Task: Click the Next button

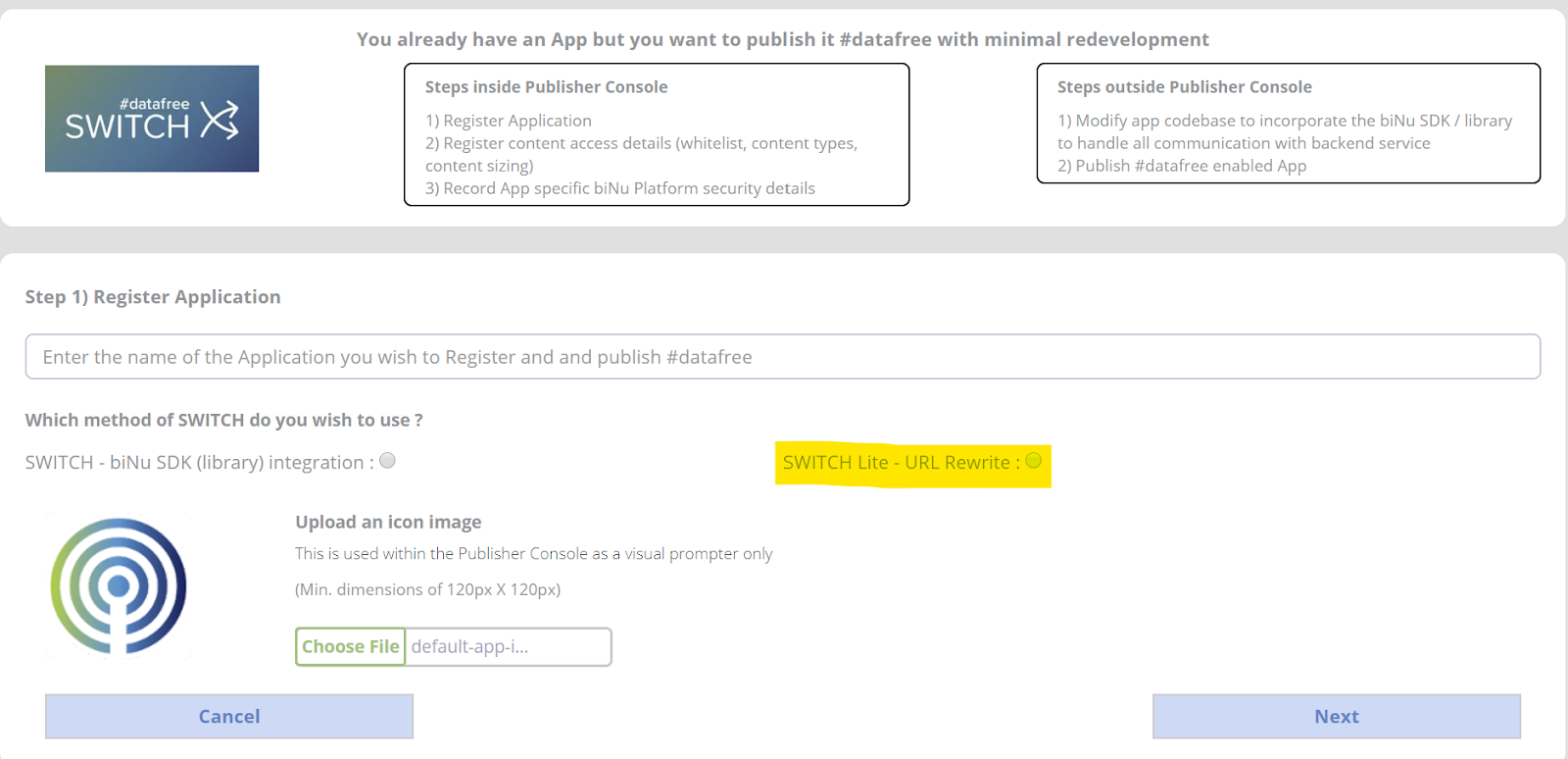Action: click(1337, 716)
